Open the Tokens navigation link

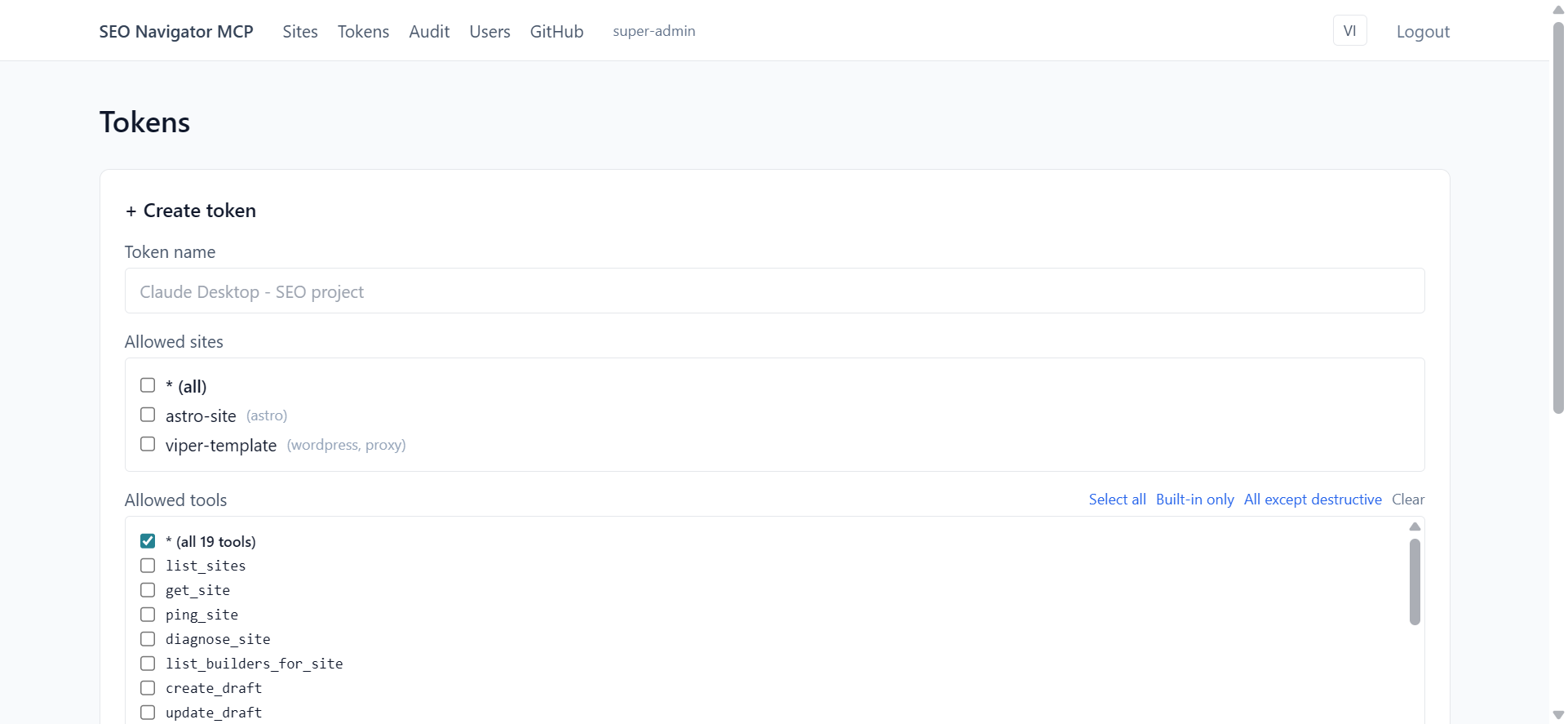pyautogui.click(x=363, y=31)
